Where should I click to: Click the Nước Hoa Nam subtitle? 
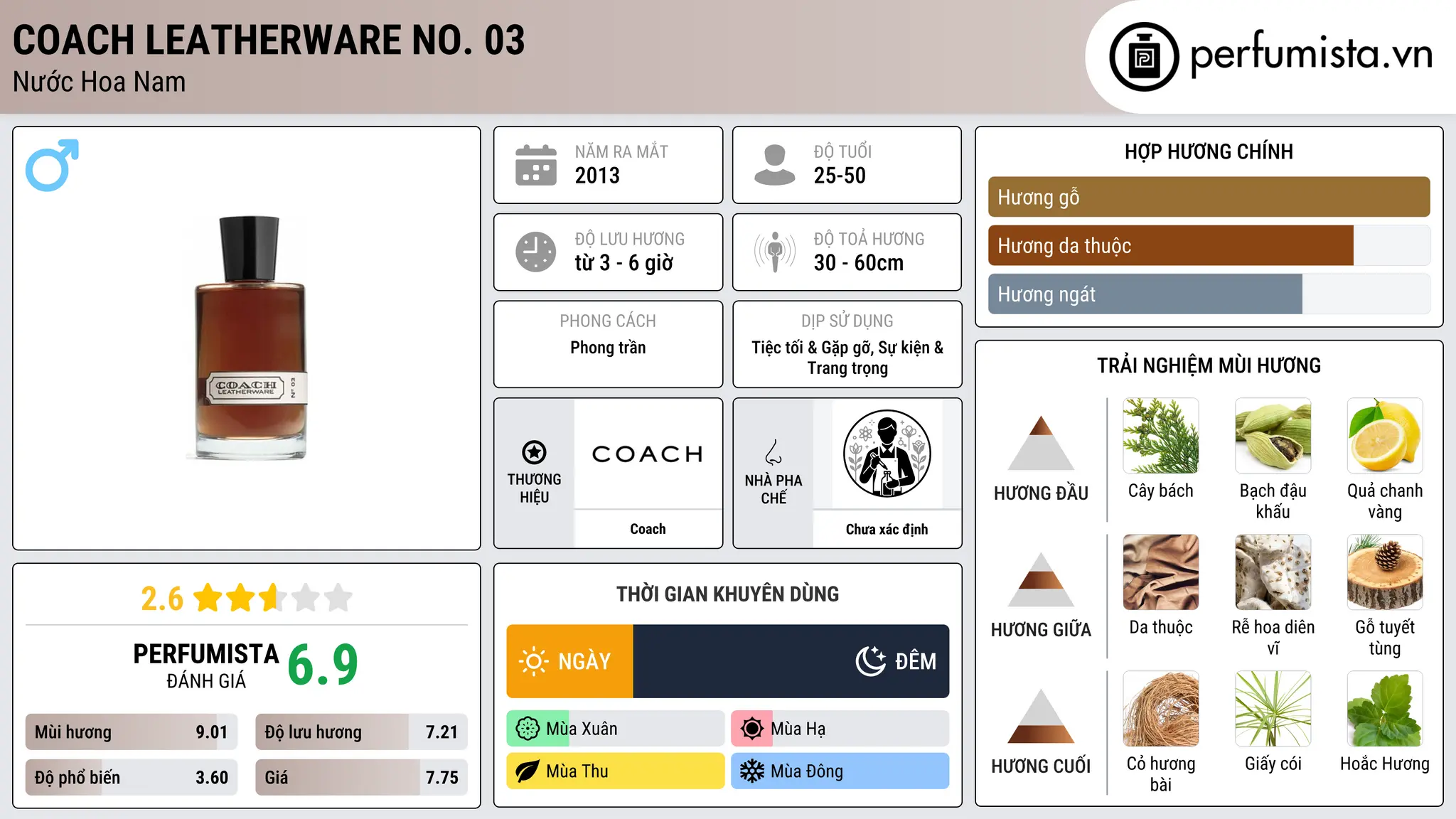tap(99, 82)
